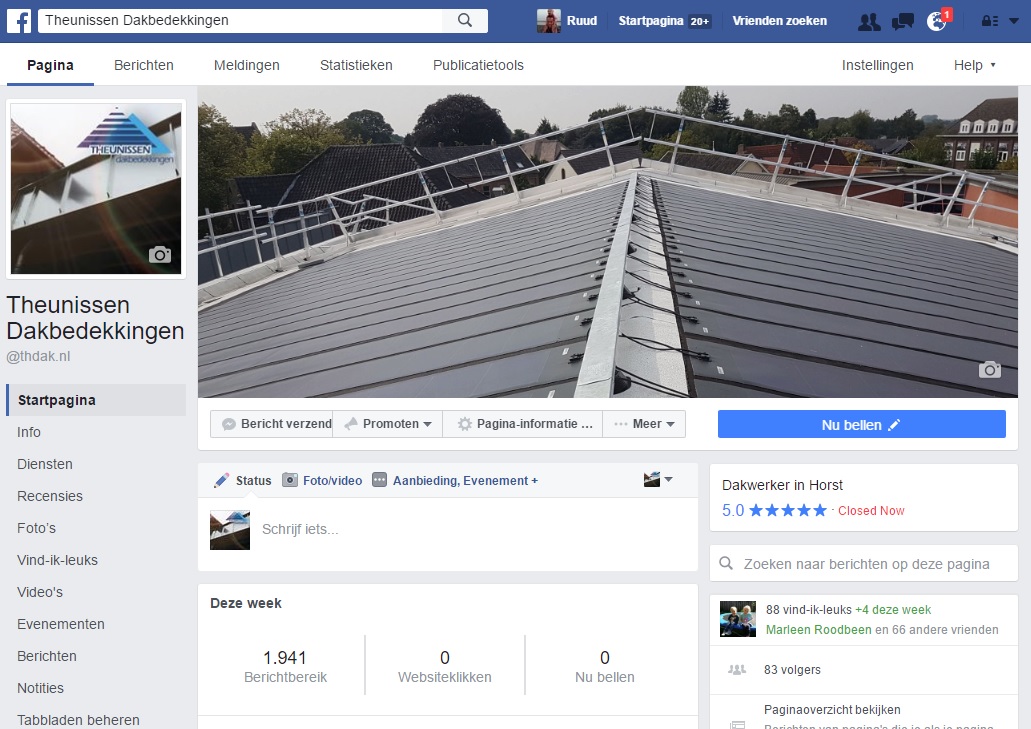
Task: Click the Foto/video camera icon
Action: [x=290, y=480]
